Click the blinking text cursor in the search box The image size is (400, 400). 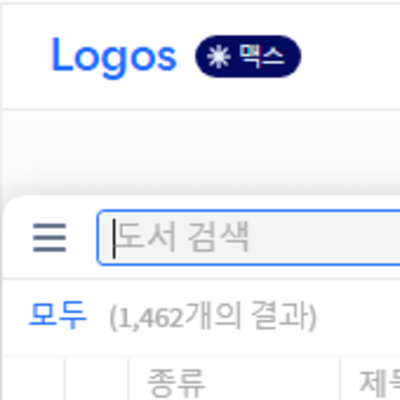tap(114, 238)
